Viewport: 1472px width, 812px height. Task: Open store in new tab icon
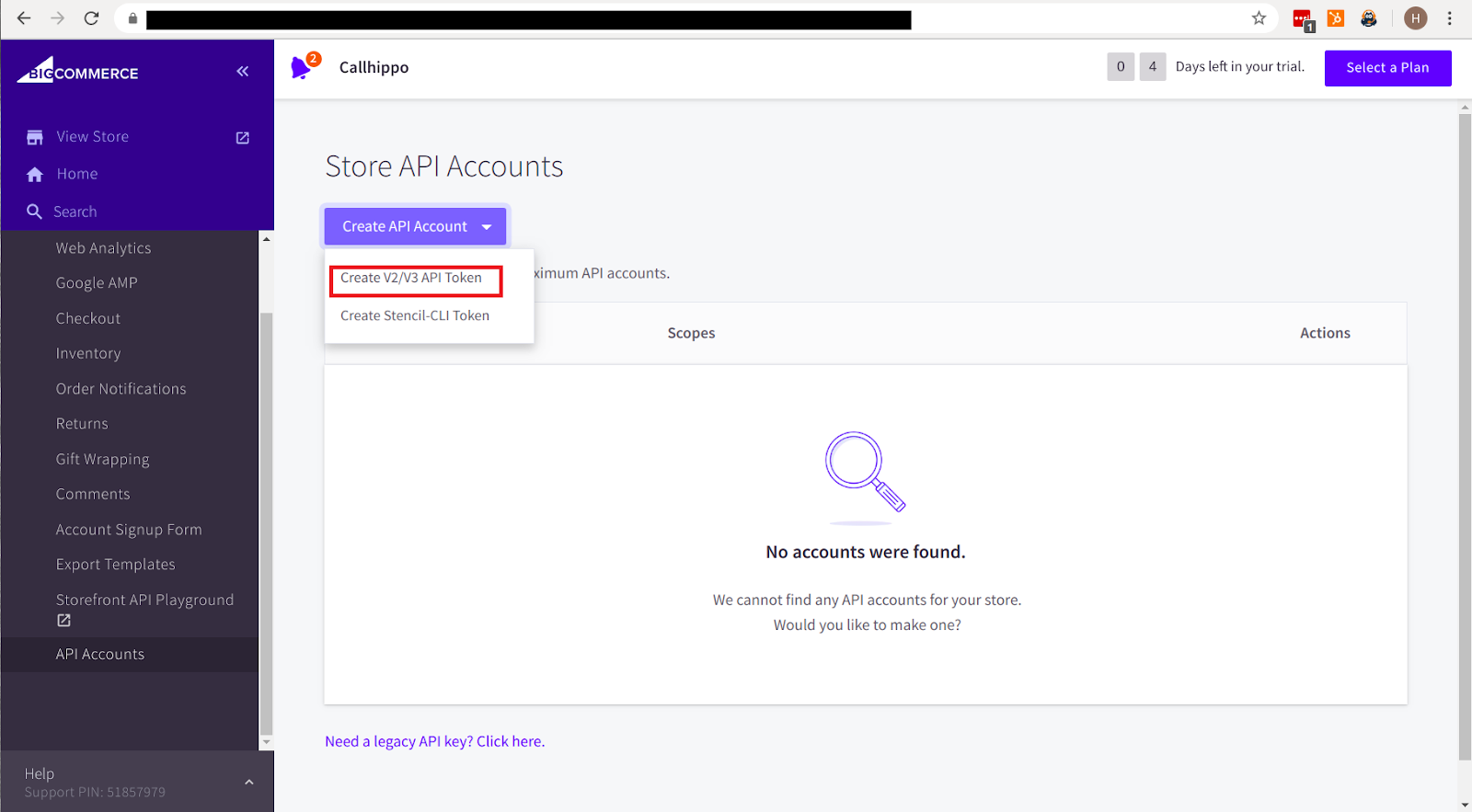tap(243, 137)
